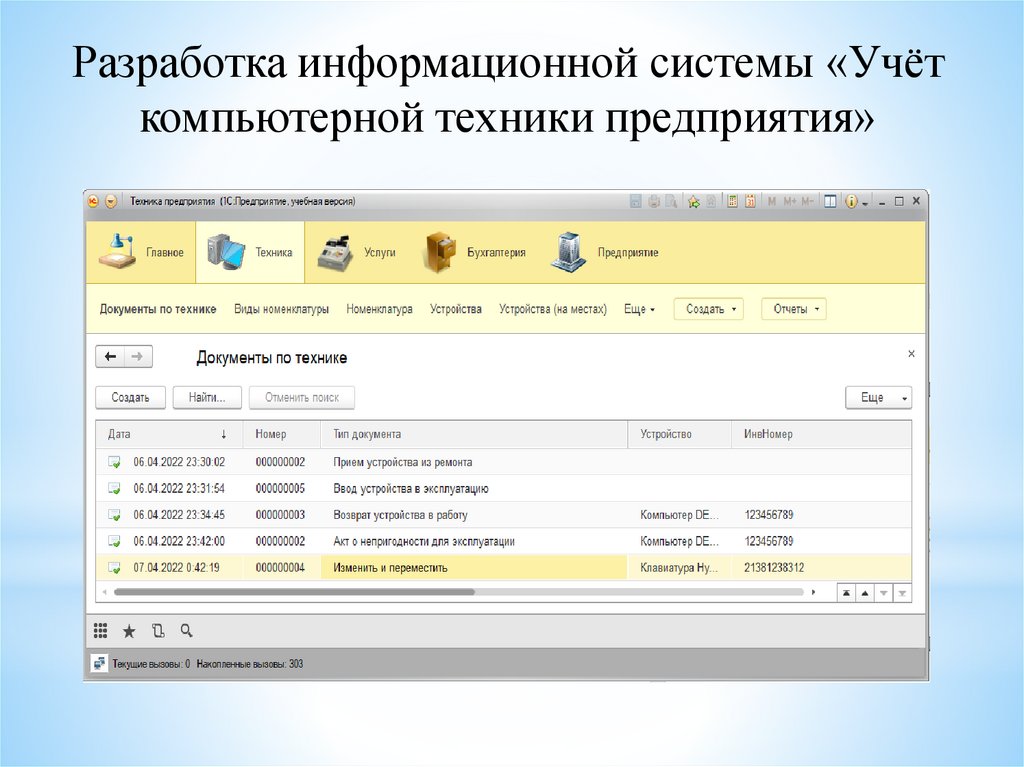The height and width of the screenshot is (767, 1024).
Task: Open the Номенклатура link
Action: click(379, 310)
